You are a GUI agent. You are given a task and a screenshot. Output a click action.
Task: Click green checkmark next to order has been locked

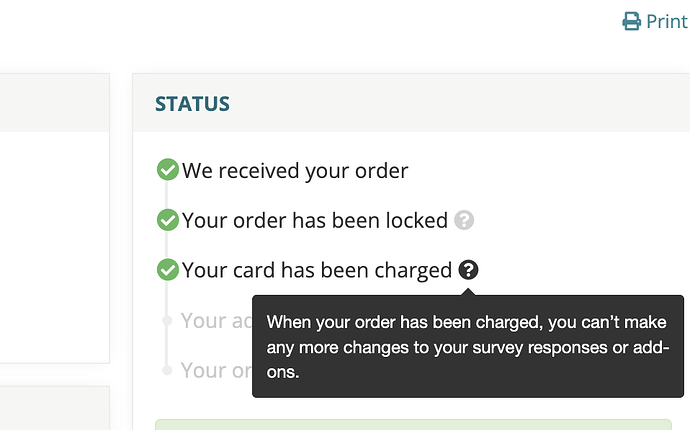[168, 220]
